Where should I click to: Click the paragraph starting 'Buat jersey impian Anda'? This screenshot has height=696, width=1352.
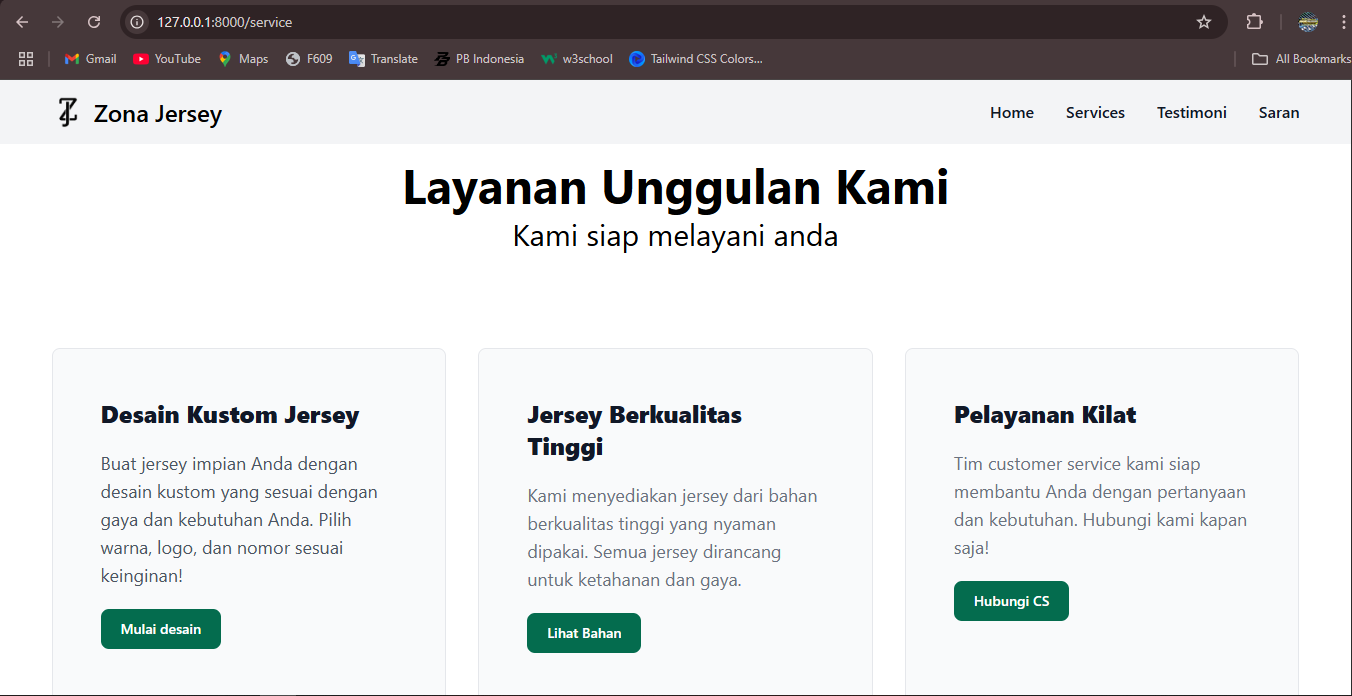(x=240, y=520)
